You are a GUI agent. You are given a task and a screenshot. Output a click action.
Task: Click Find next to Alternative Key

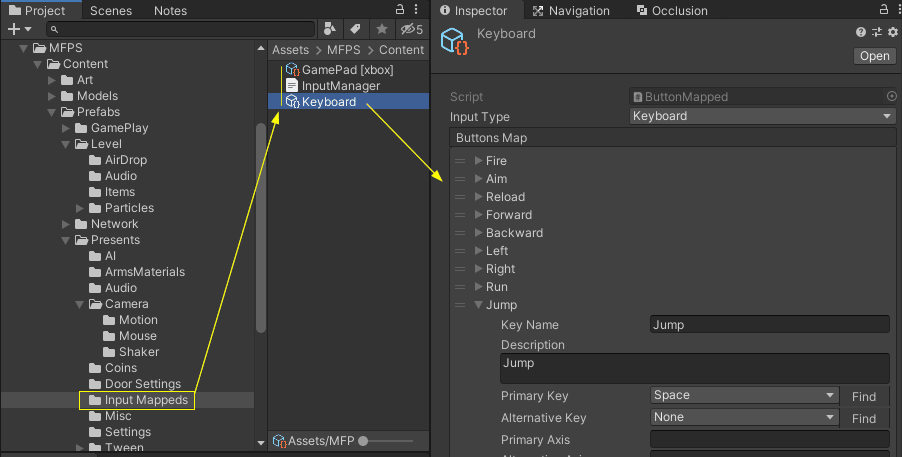(864, 418)
